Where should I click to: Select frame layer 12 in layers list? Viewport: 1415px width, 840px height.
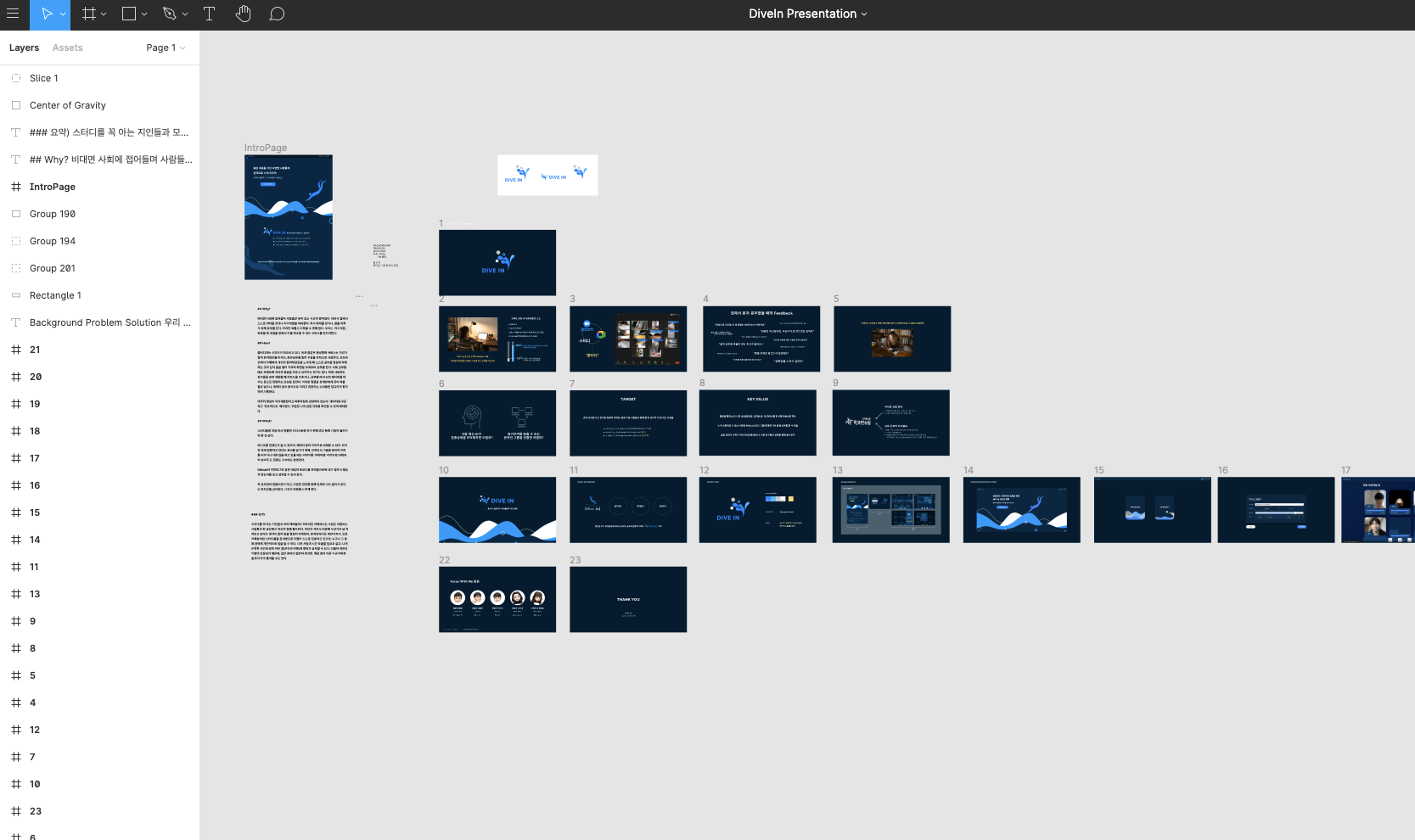[x=100, y=730]
